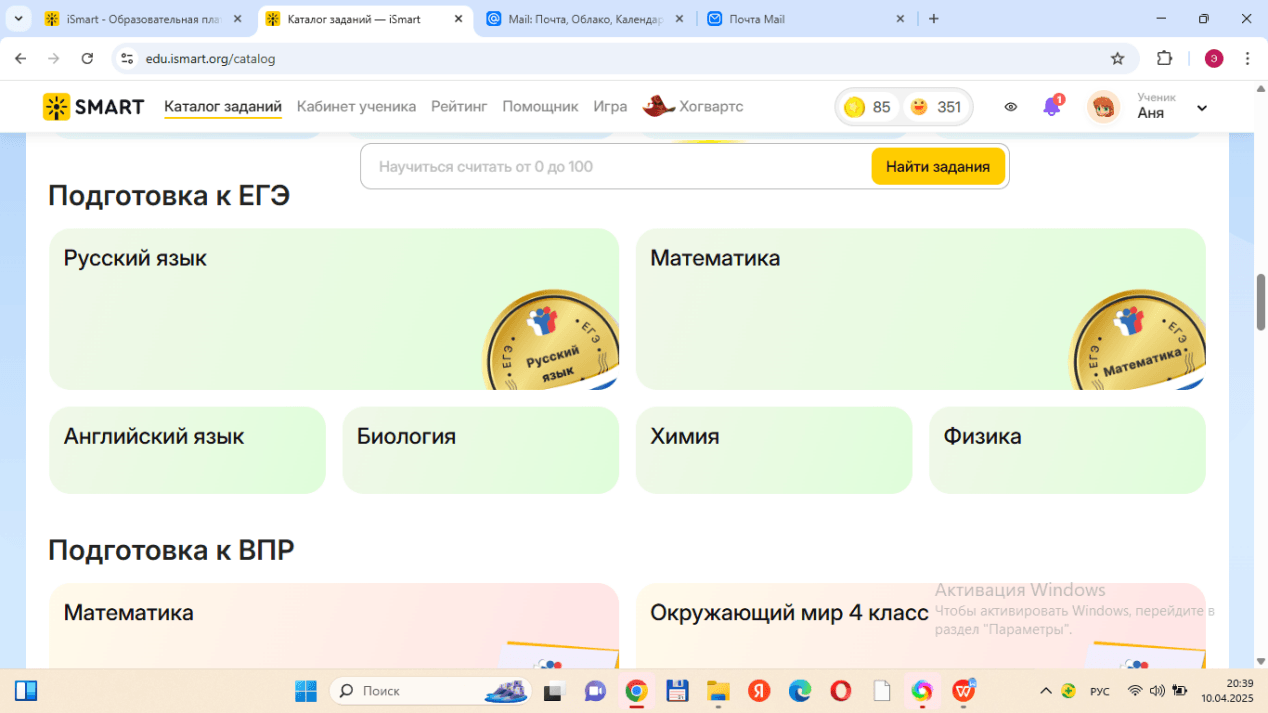Viewport: 1268px width, 713px height.
Task: Open the Физика card
Action: [1067, 450]
